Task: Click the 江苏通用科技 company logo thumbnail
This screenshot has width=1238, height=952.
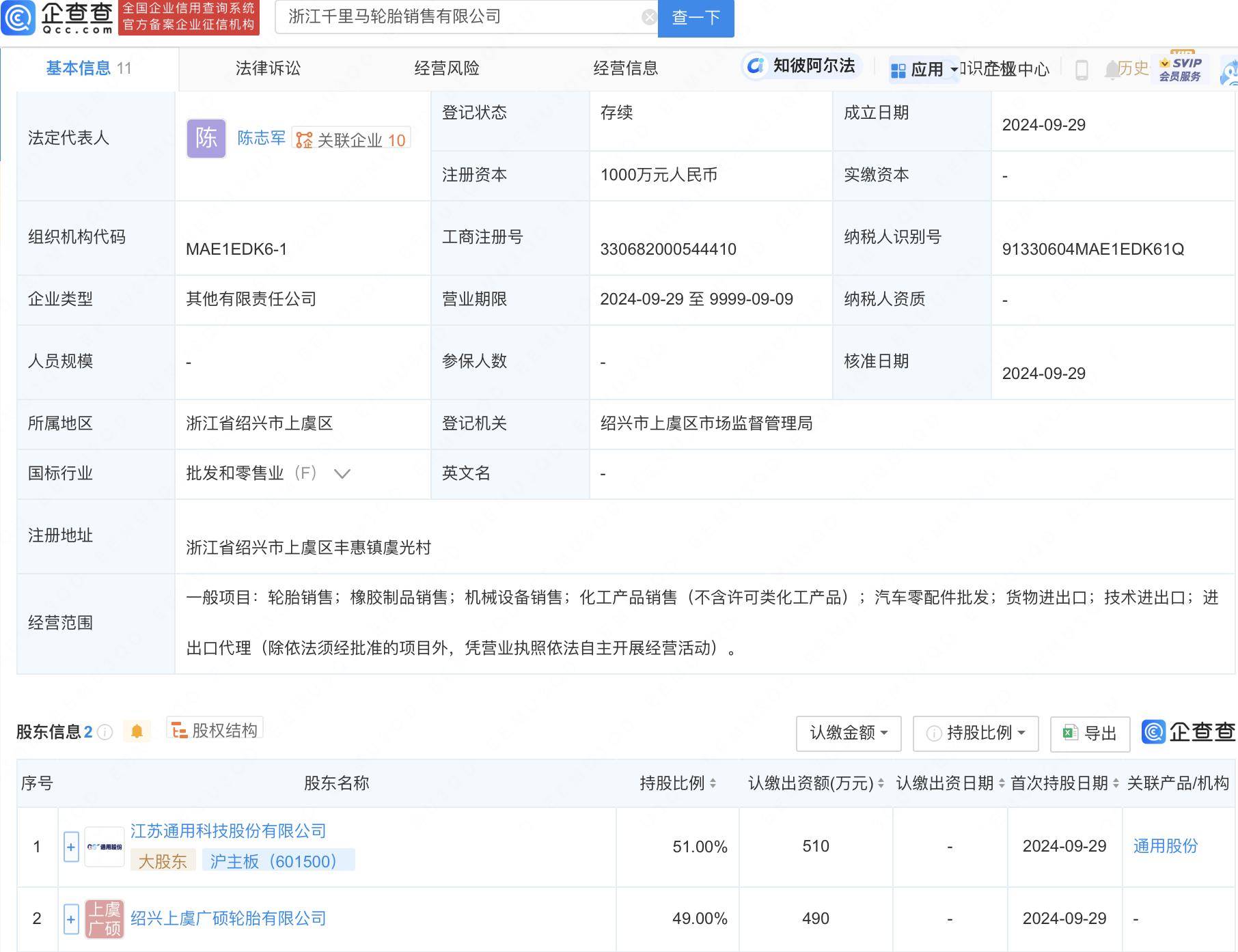Action: pyautogui.click(x=105, y=847)
